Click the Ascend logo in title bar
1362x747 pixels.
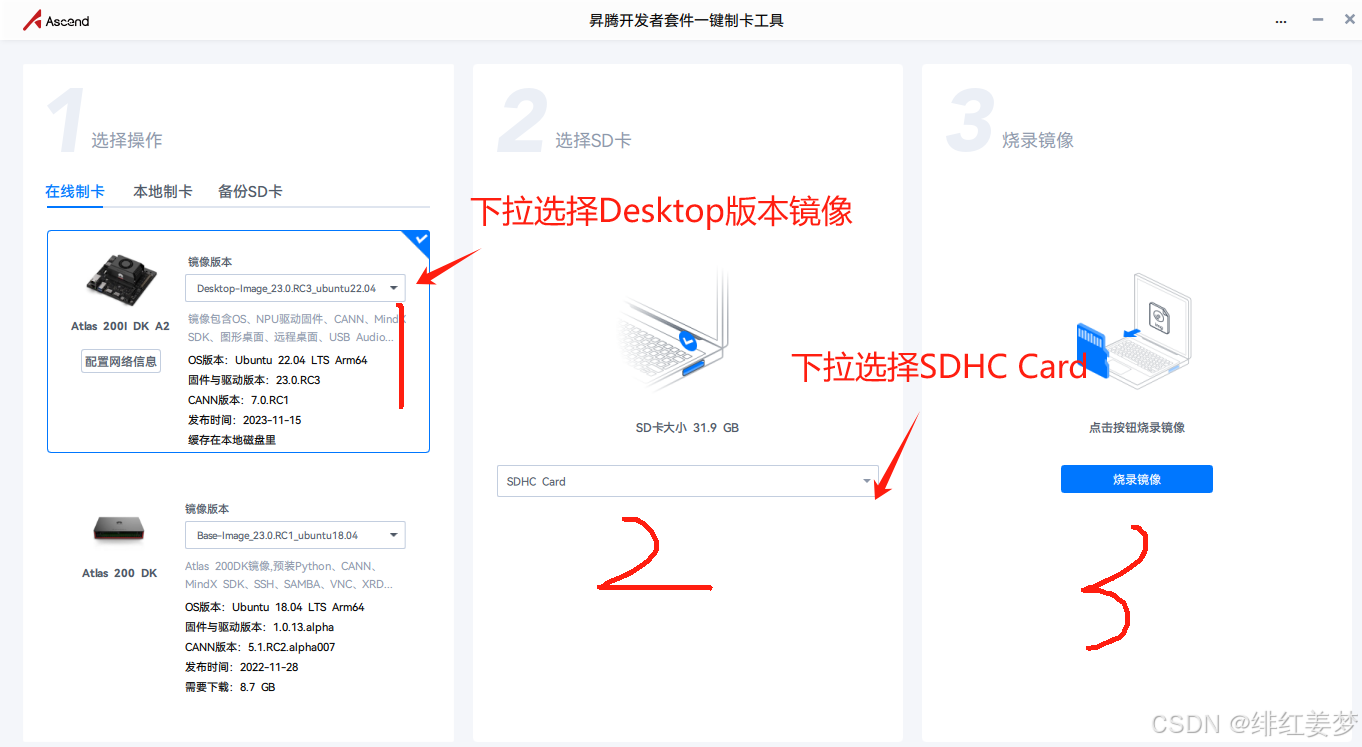tap(56, 20)
